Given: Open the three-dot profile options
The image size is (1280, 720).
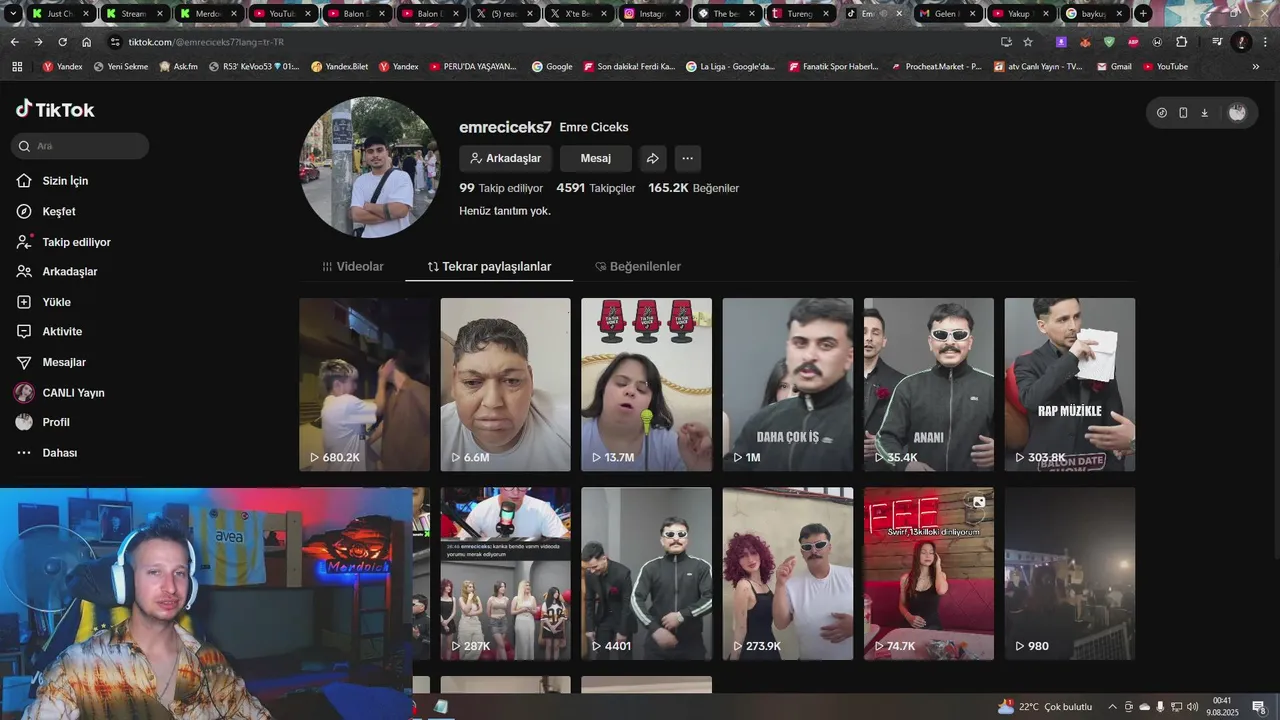Looking at the screenshot, I should point(687,158).
